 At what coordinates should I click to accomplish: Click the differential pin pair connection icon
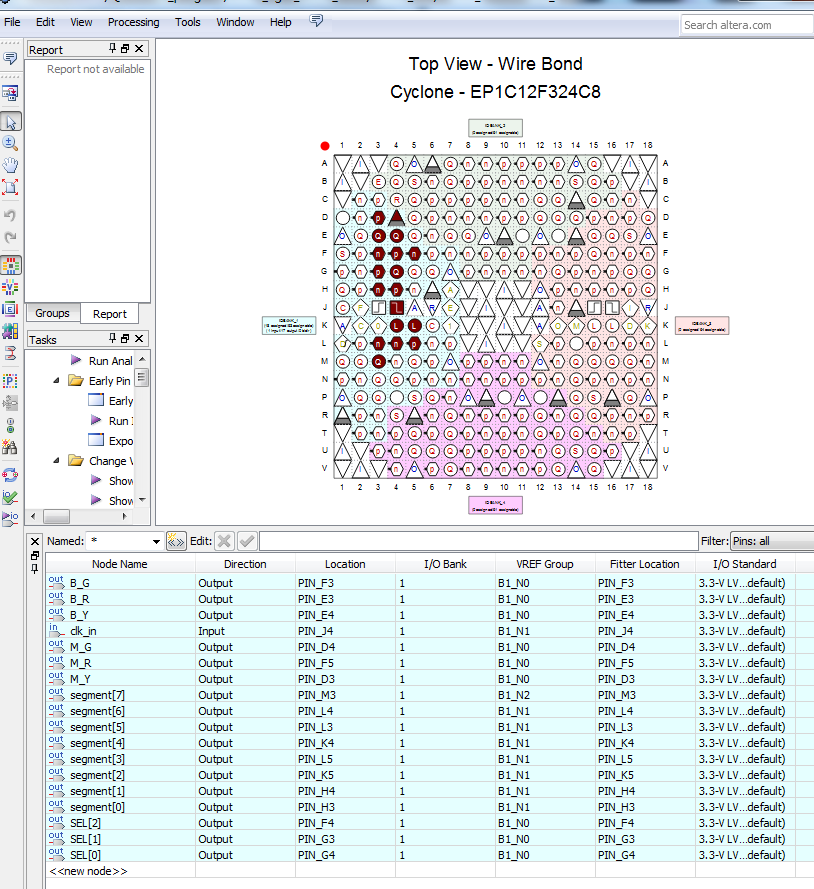click(11, 354)
